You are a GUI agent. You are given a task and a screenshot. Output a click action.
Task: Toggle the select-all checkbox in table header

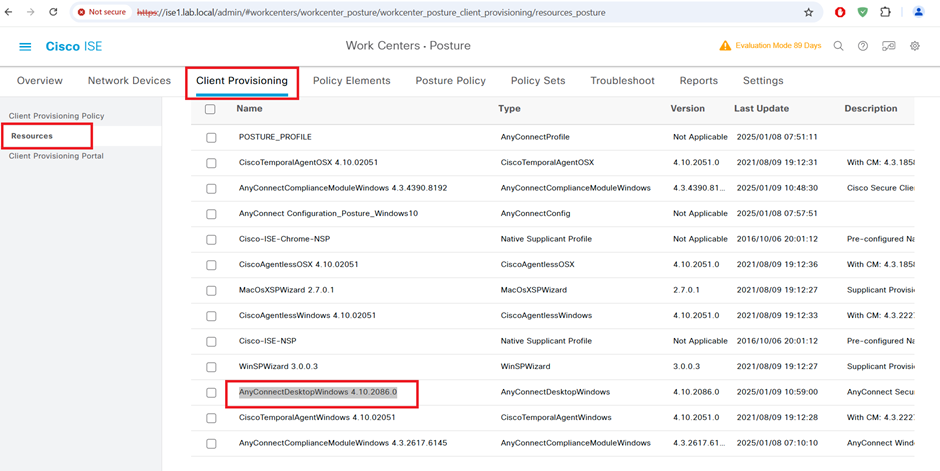pos(210,109)
